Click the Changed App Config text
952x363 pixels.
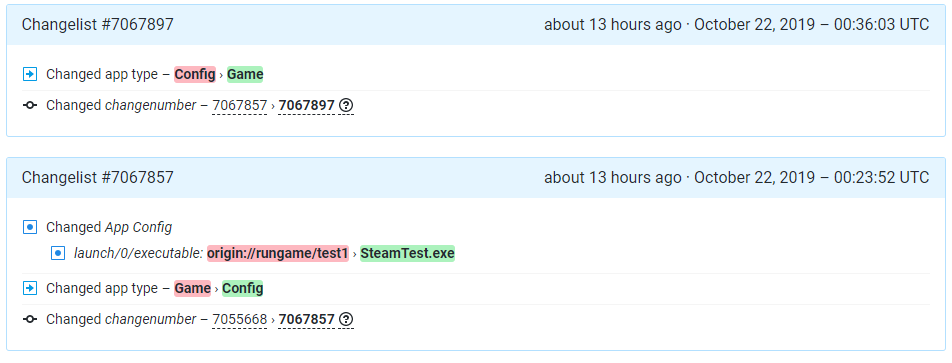tap(109, 228)
